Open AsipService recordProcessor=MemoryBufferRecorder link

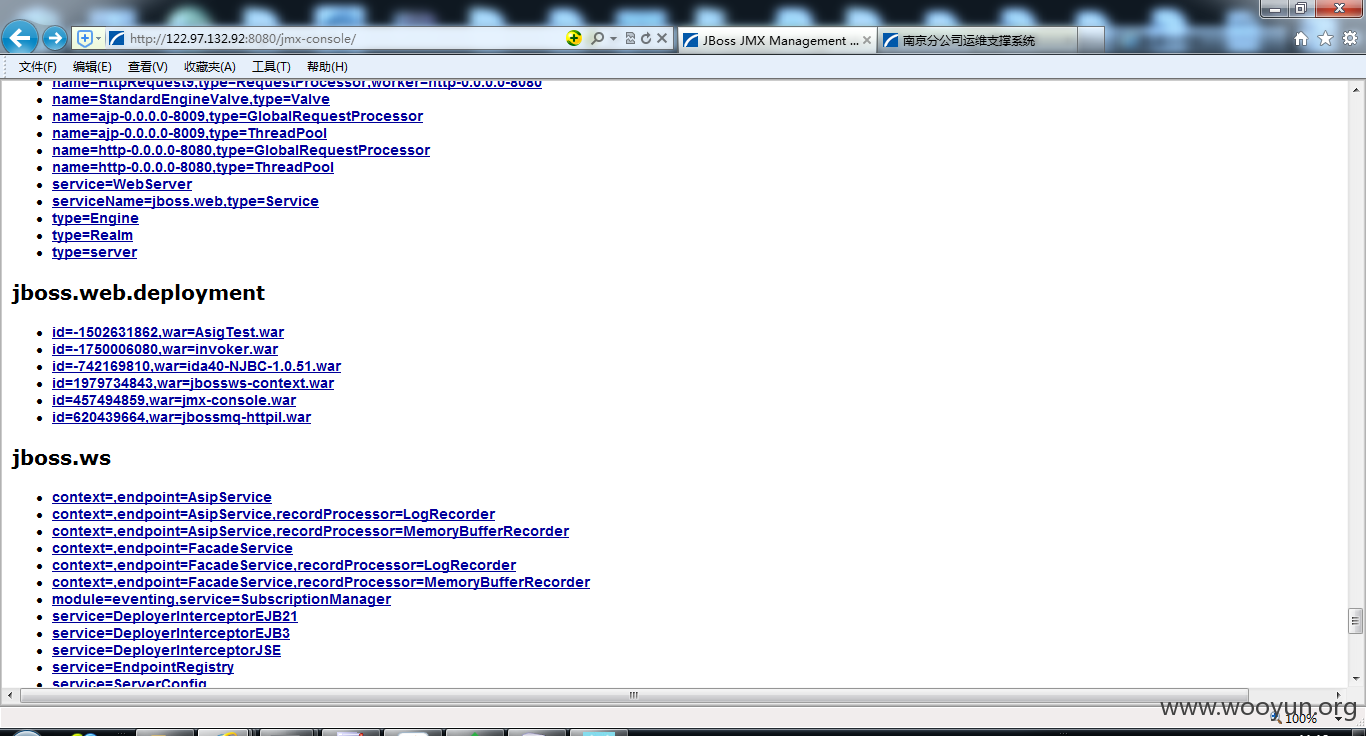(x=310, y=531)
